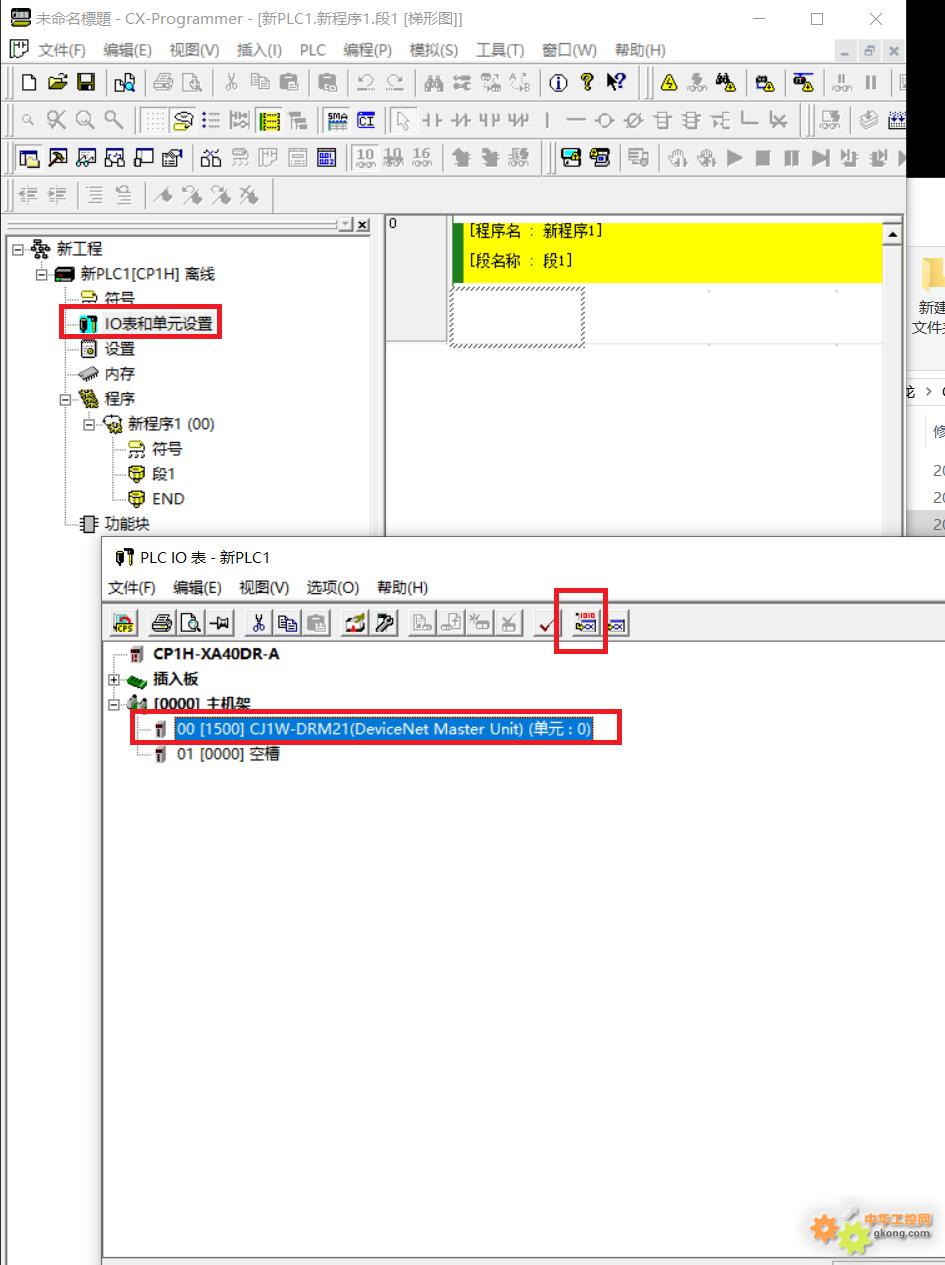Click the red checkmark verify icon in IO table
Image resolution: width=945 pixels, height=1265 pixels.
click(546, 624)
